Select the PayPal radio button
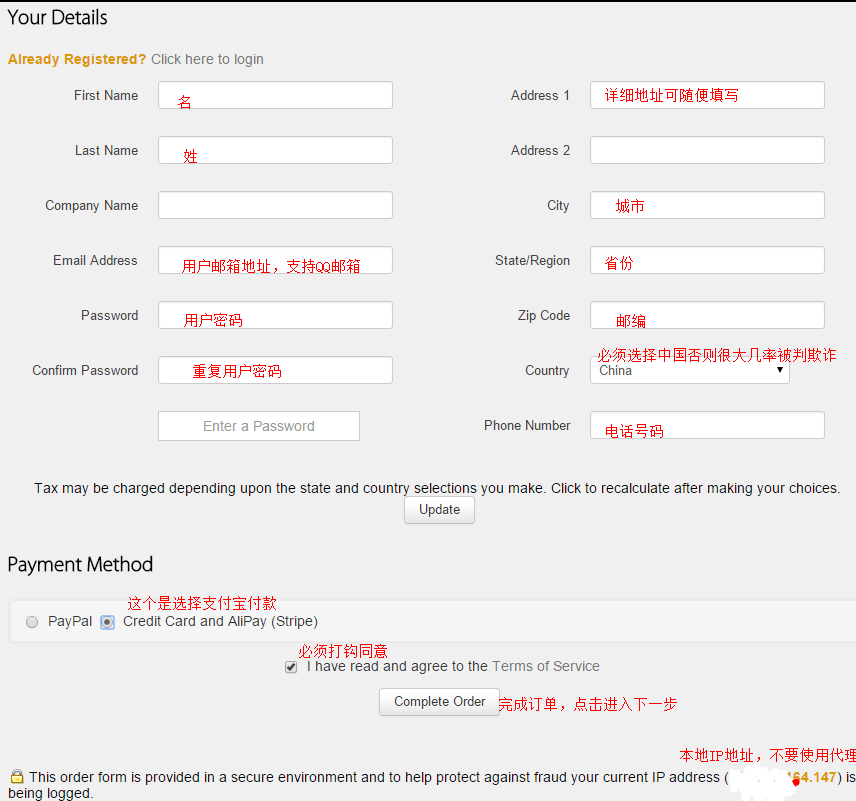 pos(32,622)
